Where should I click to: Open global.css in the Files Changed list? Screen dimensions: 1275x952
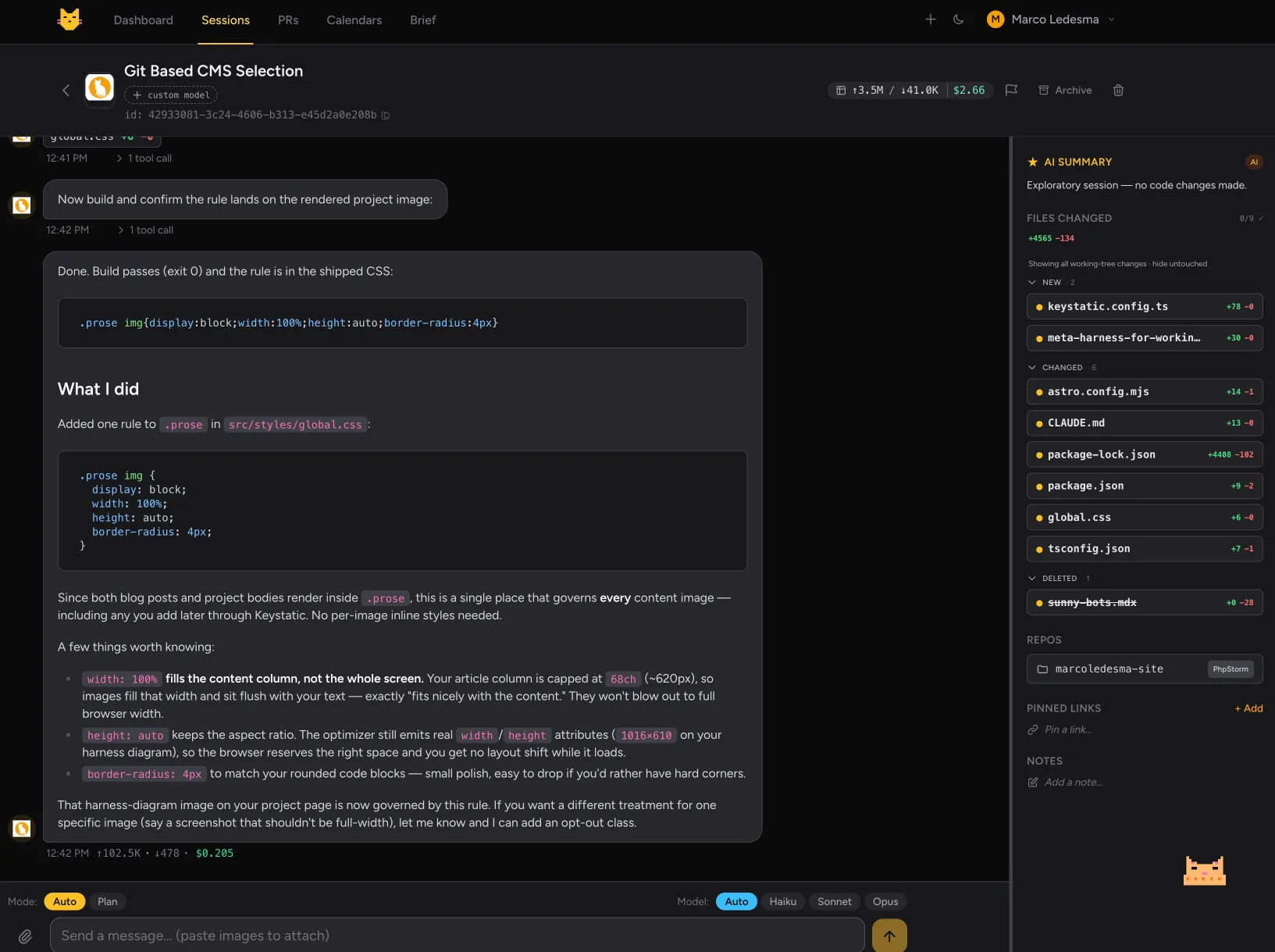tap(1145, 518)
